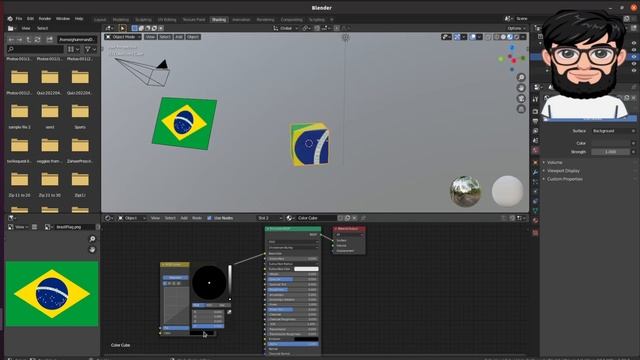
Task: Click Add in the node editor header
Action: coord(184,218)
